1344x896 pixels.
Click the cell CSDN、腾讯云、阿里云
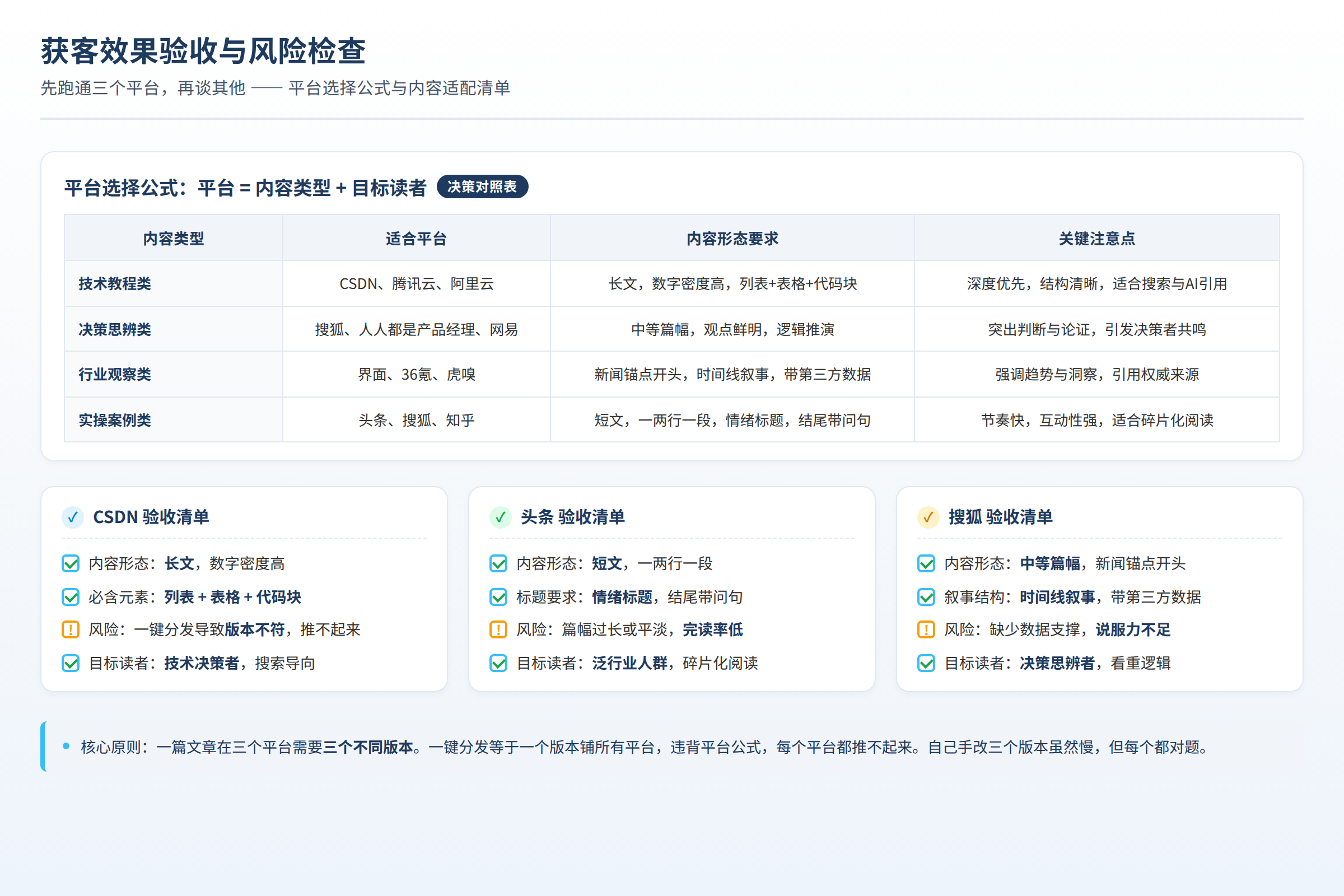[417, 284]
